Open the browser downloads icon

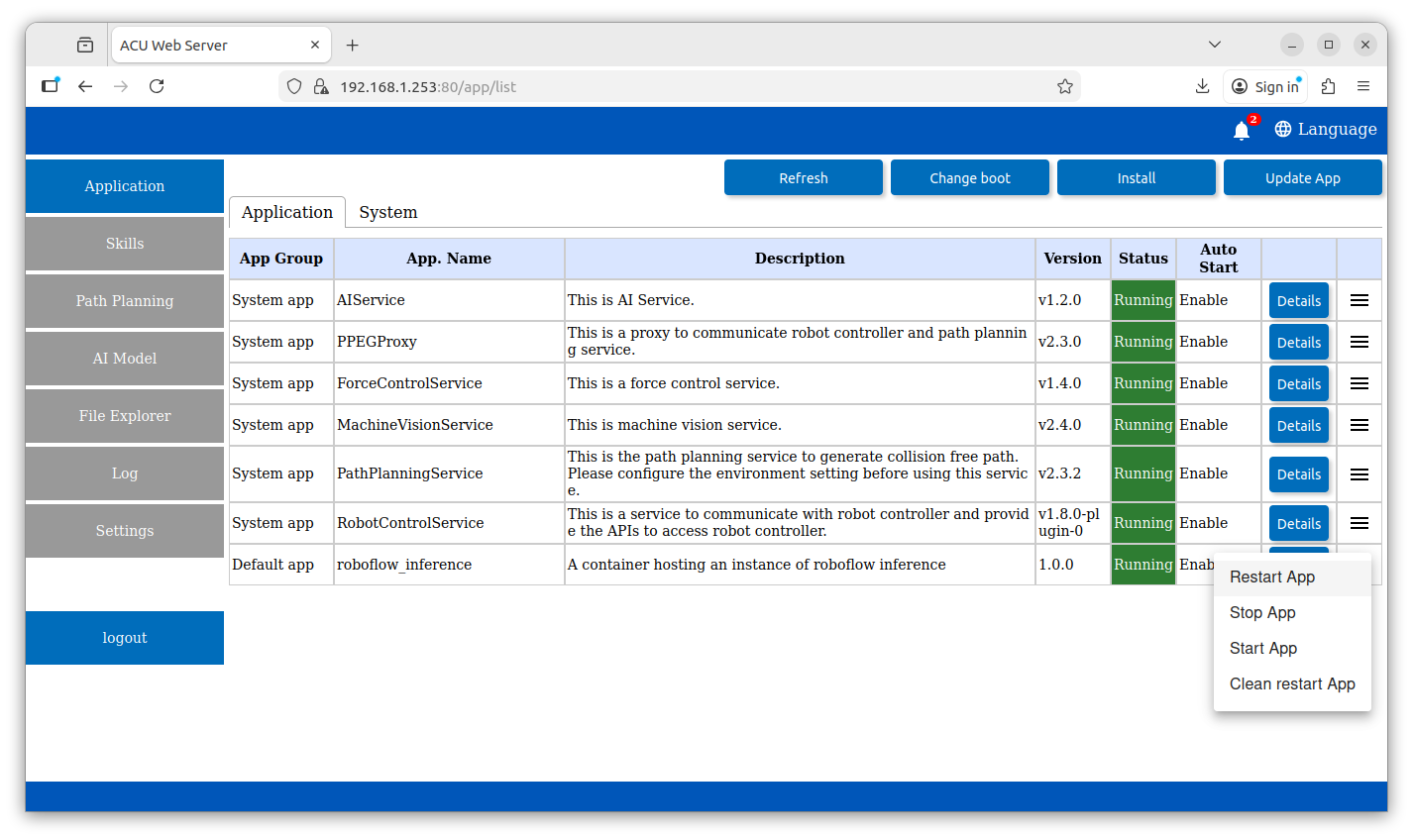pos(1202,86)
